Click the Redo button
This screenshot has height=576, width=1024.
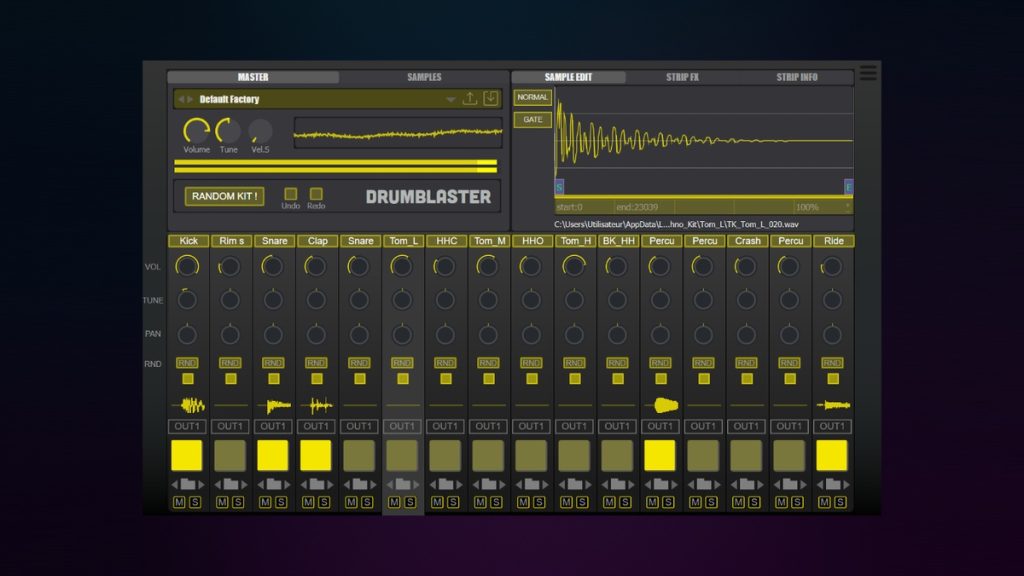[x=316, y=194]
